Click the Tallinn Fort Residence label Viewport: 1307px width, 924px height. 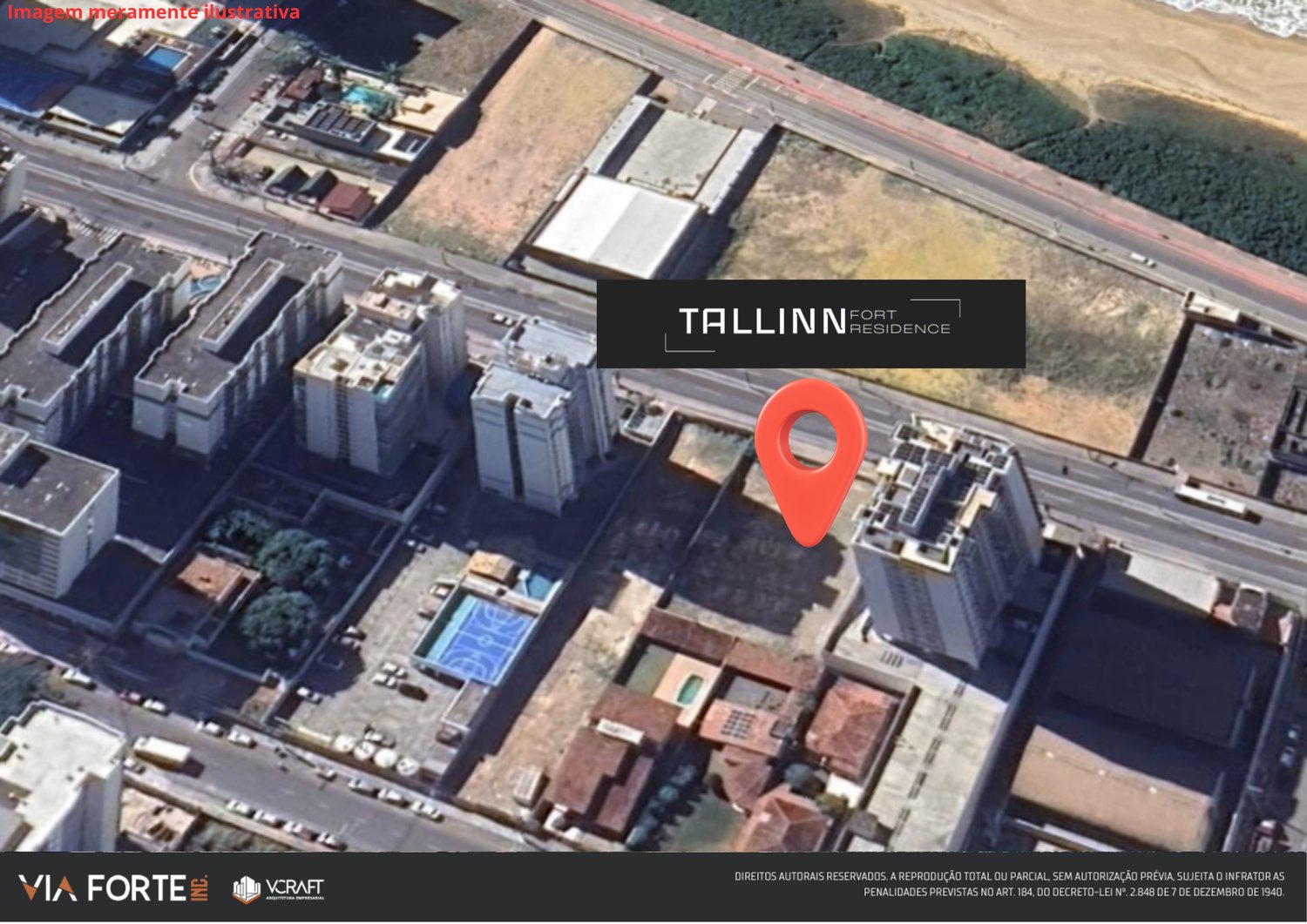pyautogui.click(x=810, y=323)
